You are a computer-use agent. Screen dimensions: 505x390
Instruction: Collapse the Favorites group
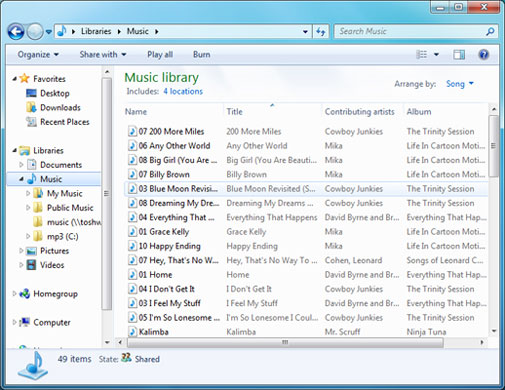click(14, 79)
